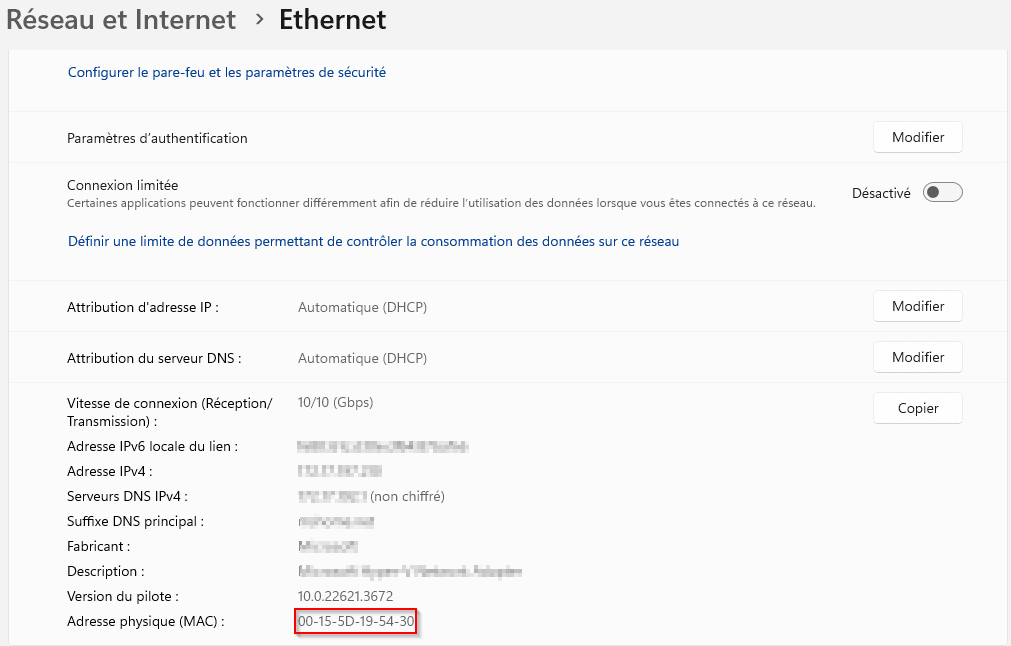Select the Paramètres d'authentification label
Screen dimensions: 1011x646
157,138
